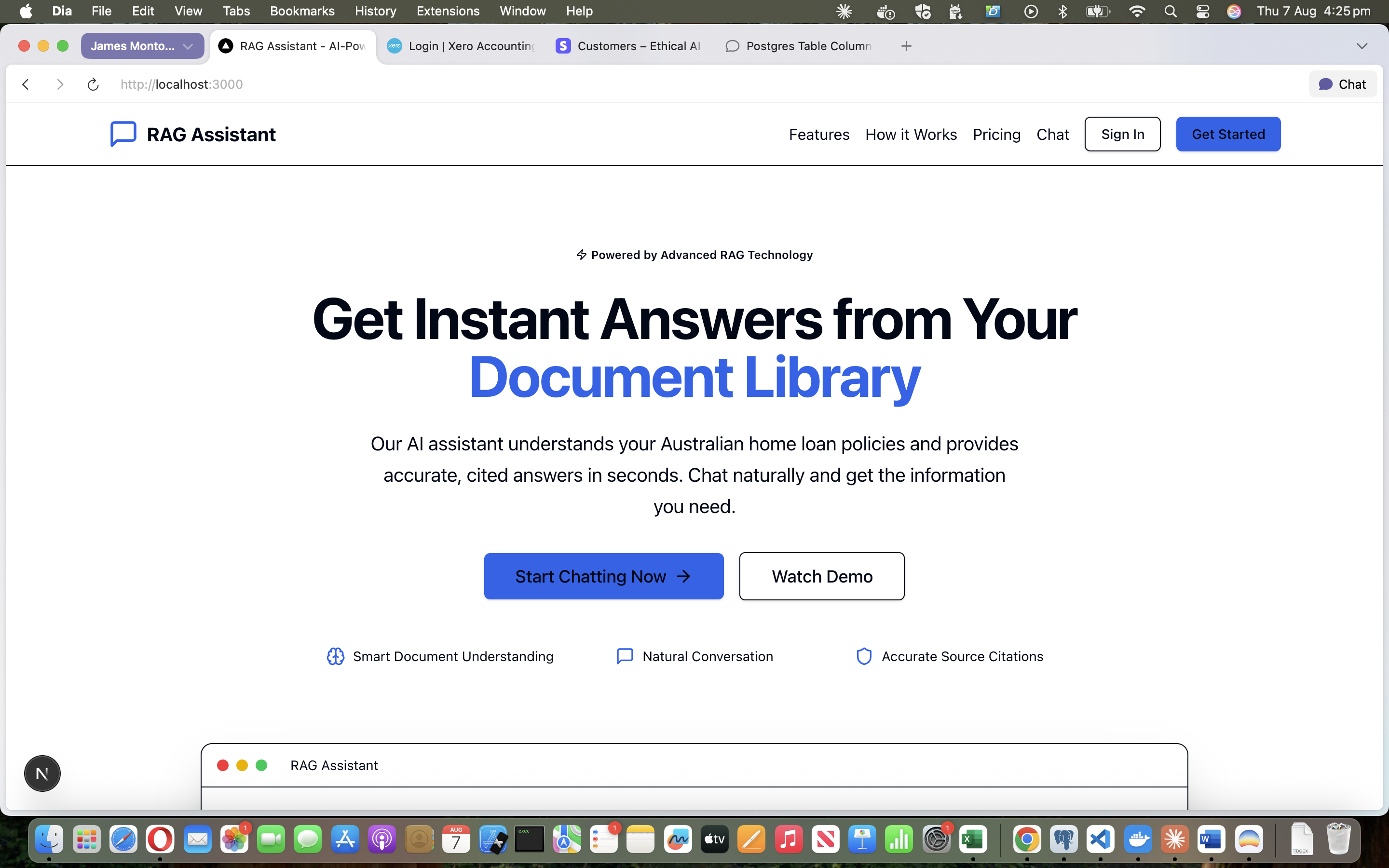
Task: Toggle the Dia Chat sidebar button
Action: pos(1343,84)
